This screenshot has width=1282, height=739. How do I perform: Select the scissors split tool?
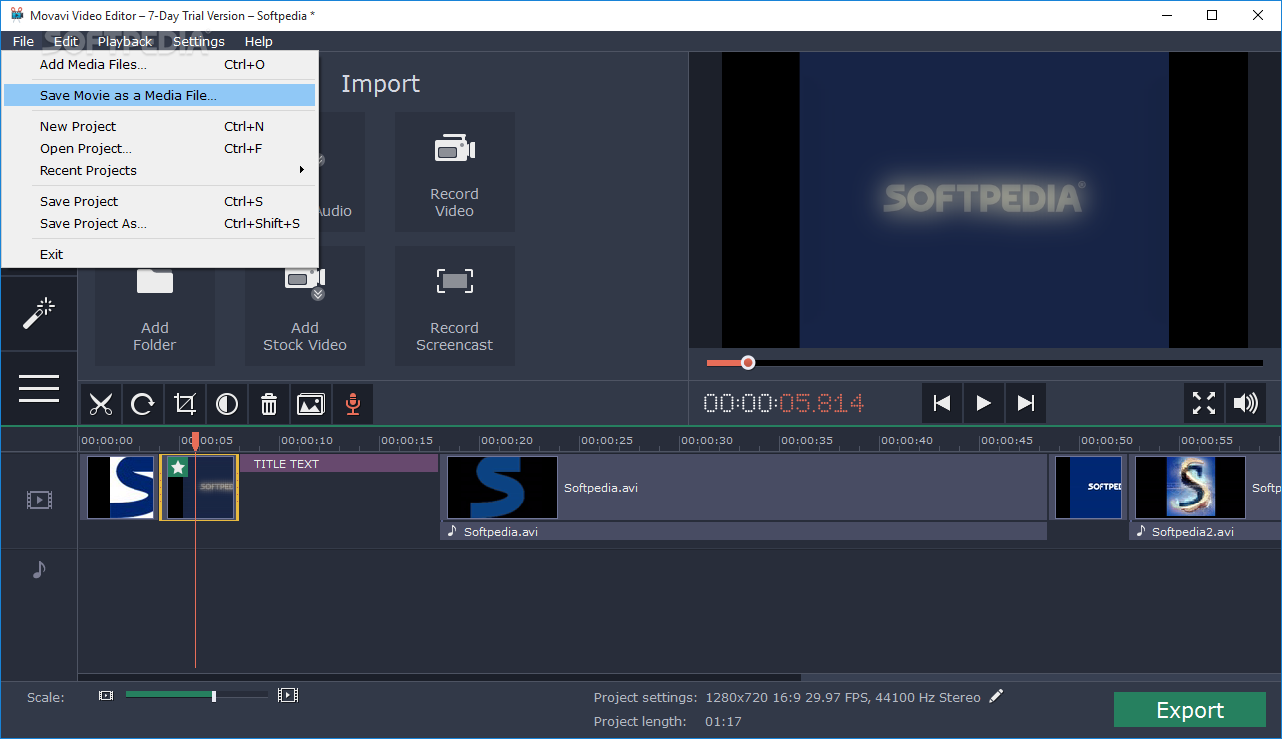tap(101, 404)
